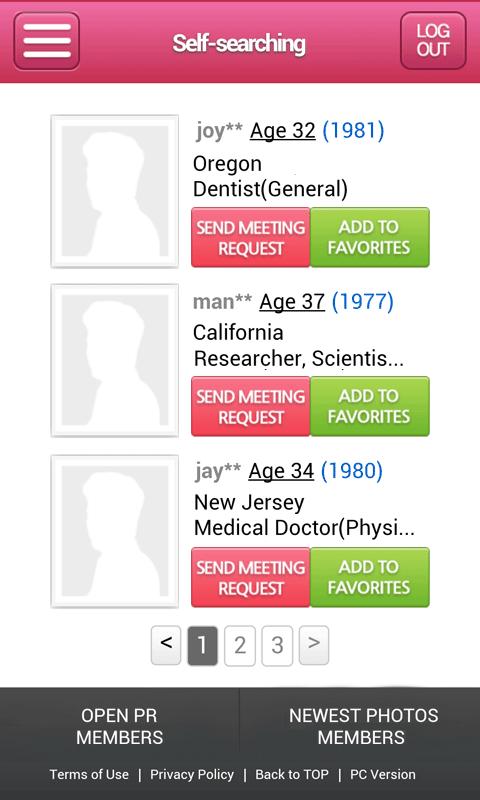Open Privacy Policy link
This screenshot has height=800, width=480.
[192, 774]
